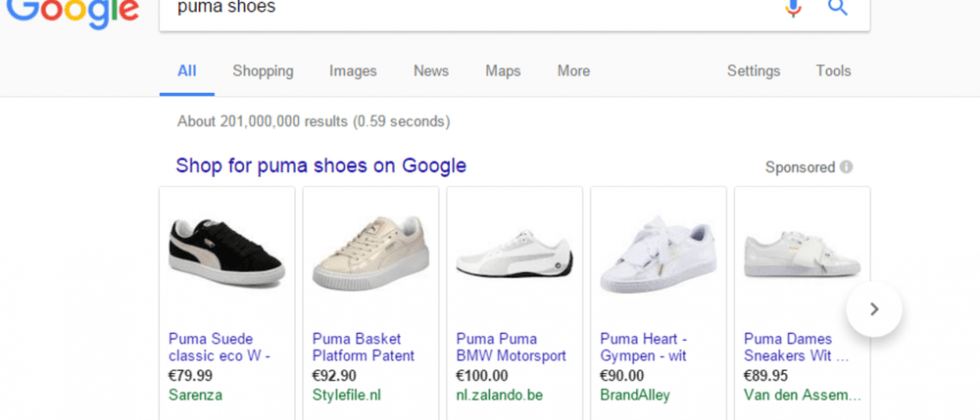Click the €90.00 price
The image size is (980, 420).
coord(621,376)
